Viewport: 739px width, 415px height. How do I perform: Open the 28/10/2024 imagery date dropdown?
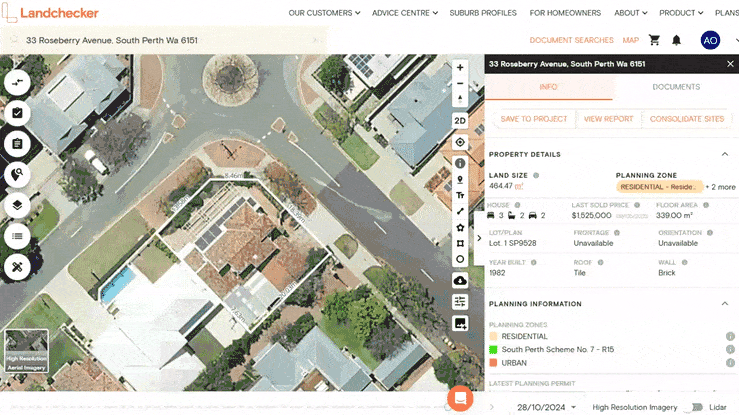[x=546, y=407]
